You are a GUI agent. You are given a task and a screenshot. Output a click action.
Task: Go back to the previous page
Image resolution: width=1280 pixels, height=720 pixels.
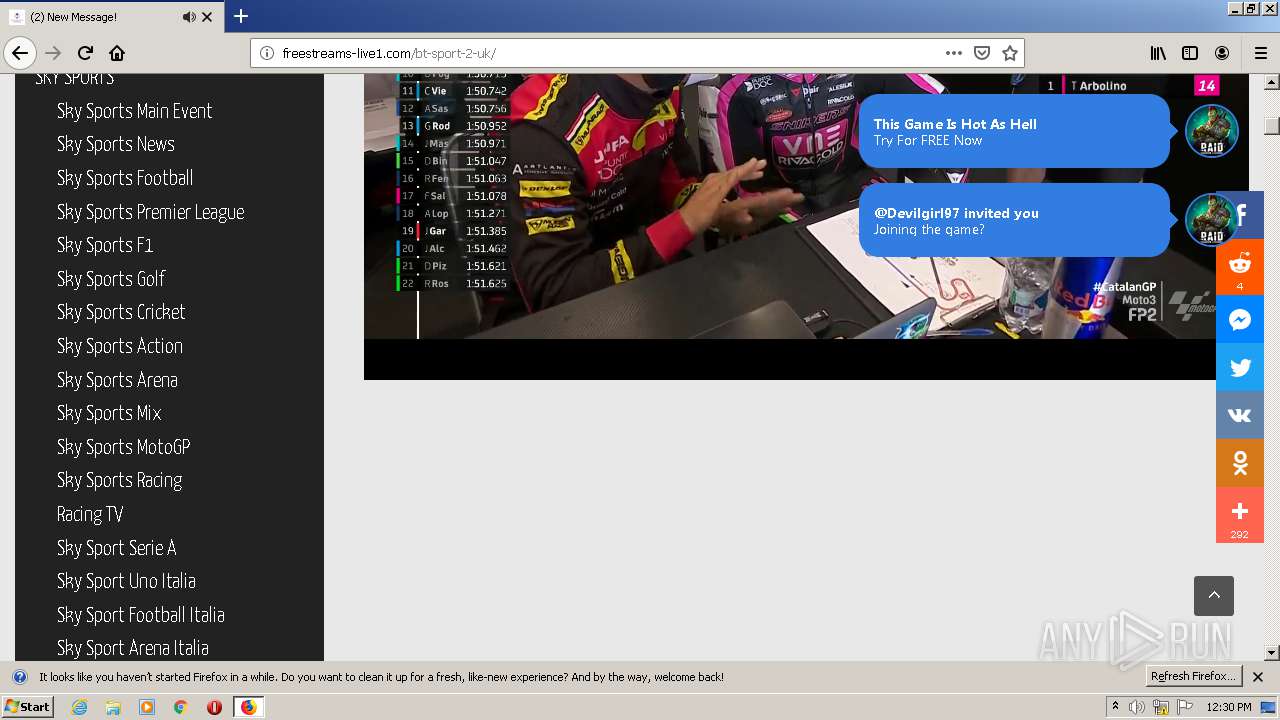pos(20,53)
